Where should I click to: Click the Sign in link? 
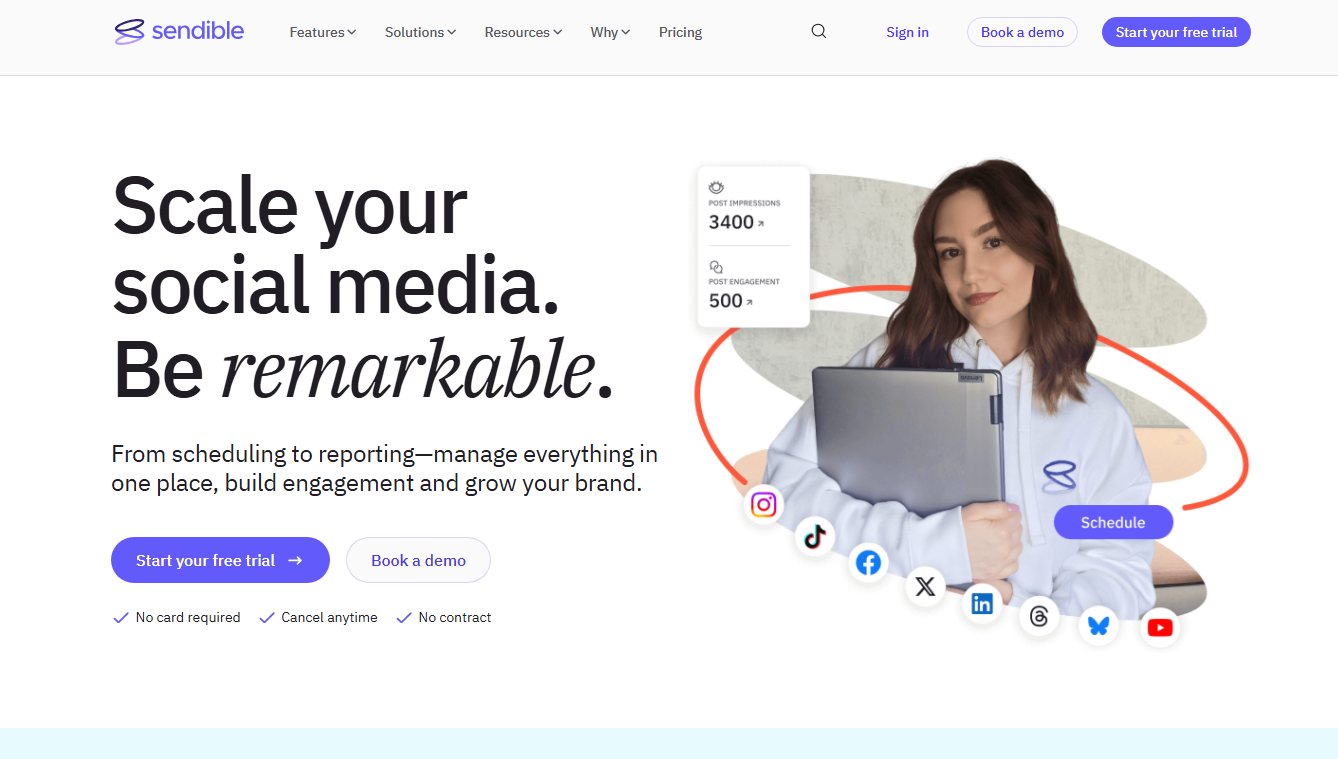tap(907, 32)
